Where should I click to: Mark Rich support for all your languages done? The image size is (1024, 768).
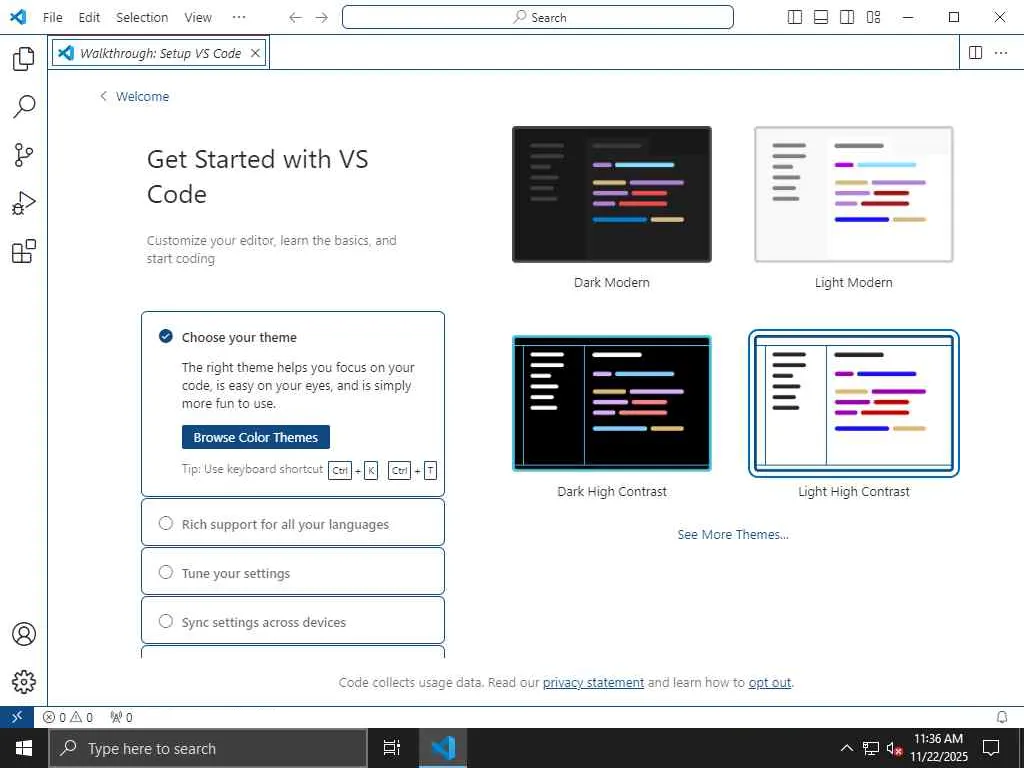click(x=166, y=523)
